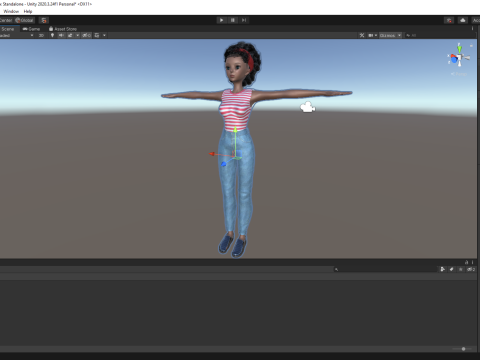Toggle hidden objects visibility count icon
Screen dimensions: 480x360
point(87,35)
